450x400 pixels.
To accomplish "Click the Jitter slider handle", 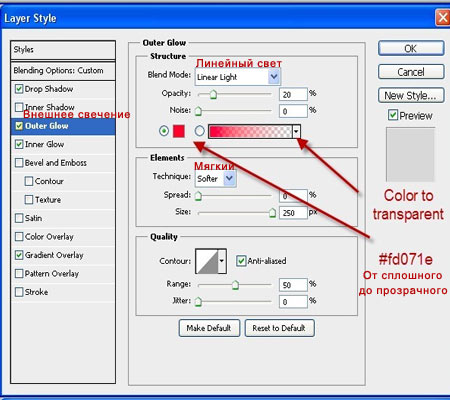I will [x=198, y=302].
